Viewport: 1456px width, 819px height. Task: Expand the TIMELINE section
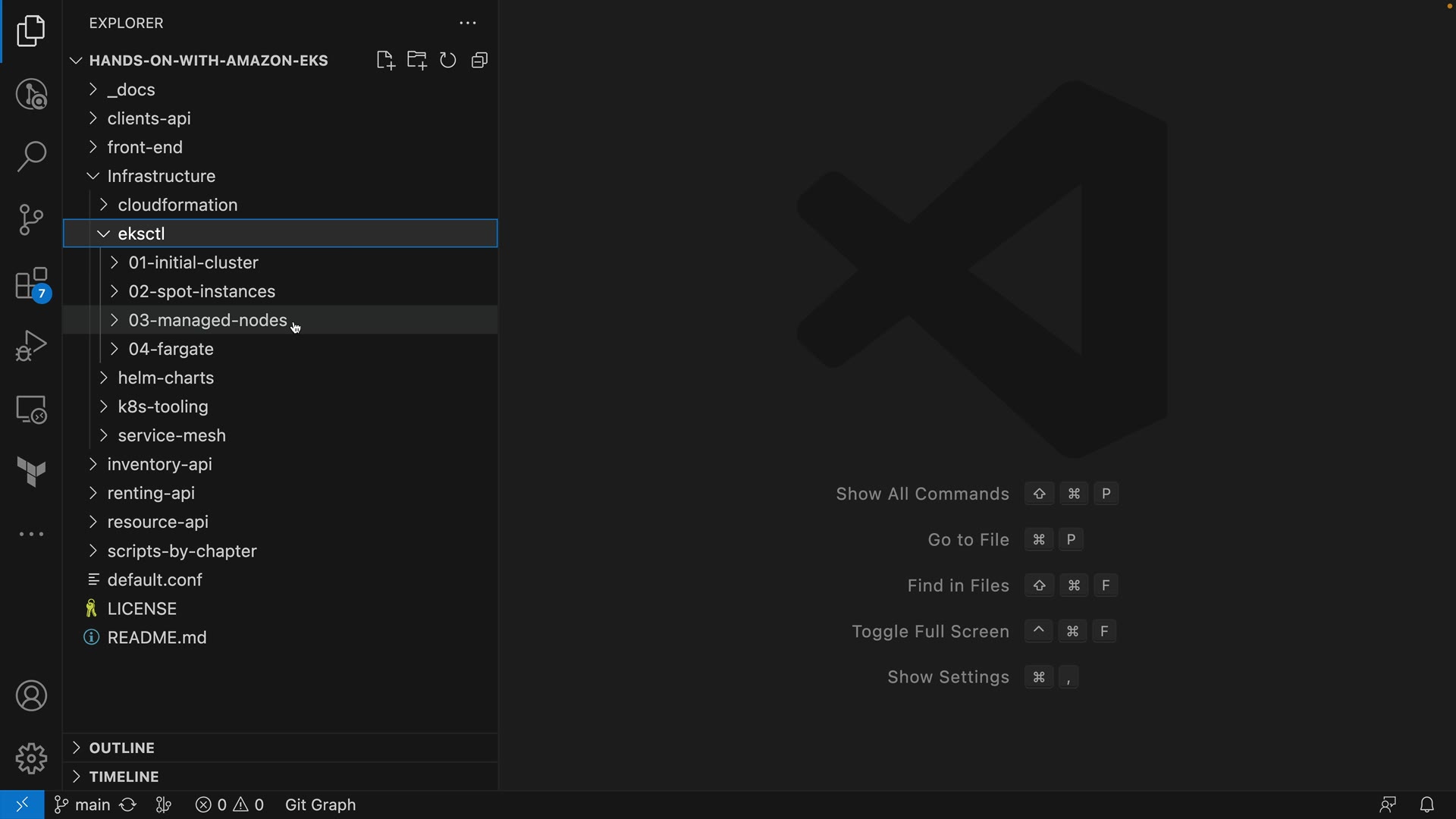[124, 777]
